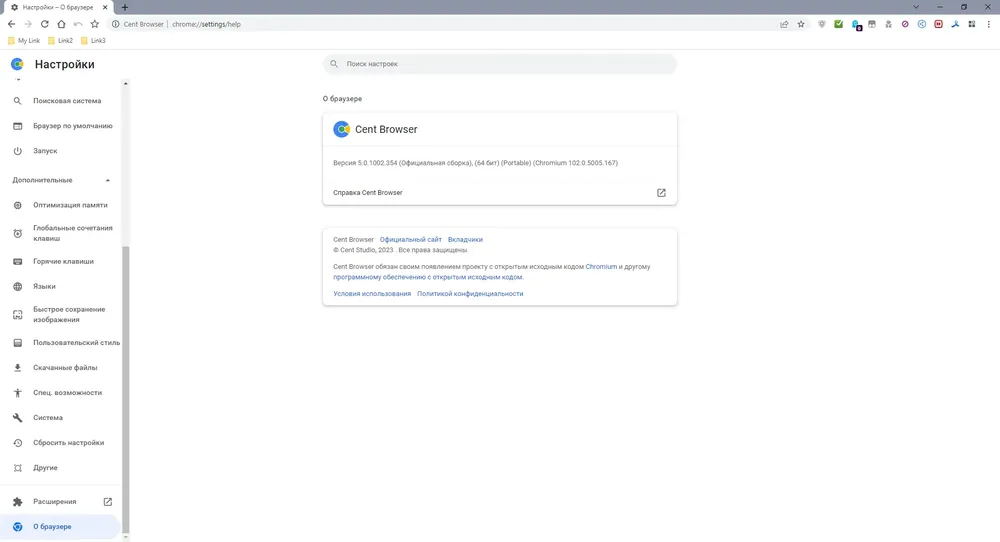
Task: Open the Система settings section
Action: [x=61, y=418]
